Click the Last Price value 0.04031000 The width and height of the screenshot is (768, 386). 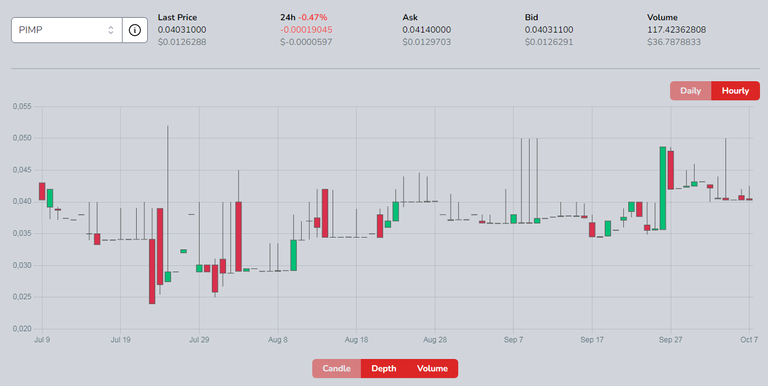(x=182, y=30)
